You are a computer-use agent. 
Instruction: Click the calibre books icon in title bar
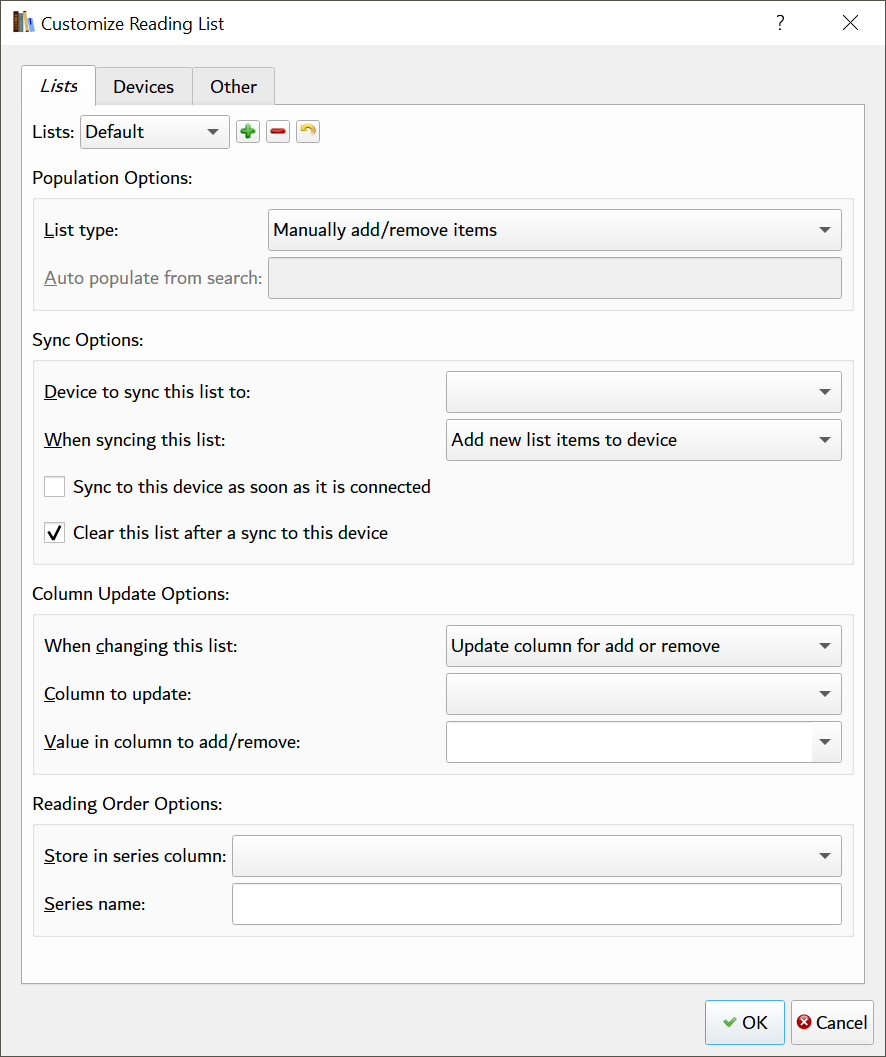(23, 23)
